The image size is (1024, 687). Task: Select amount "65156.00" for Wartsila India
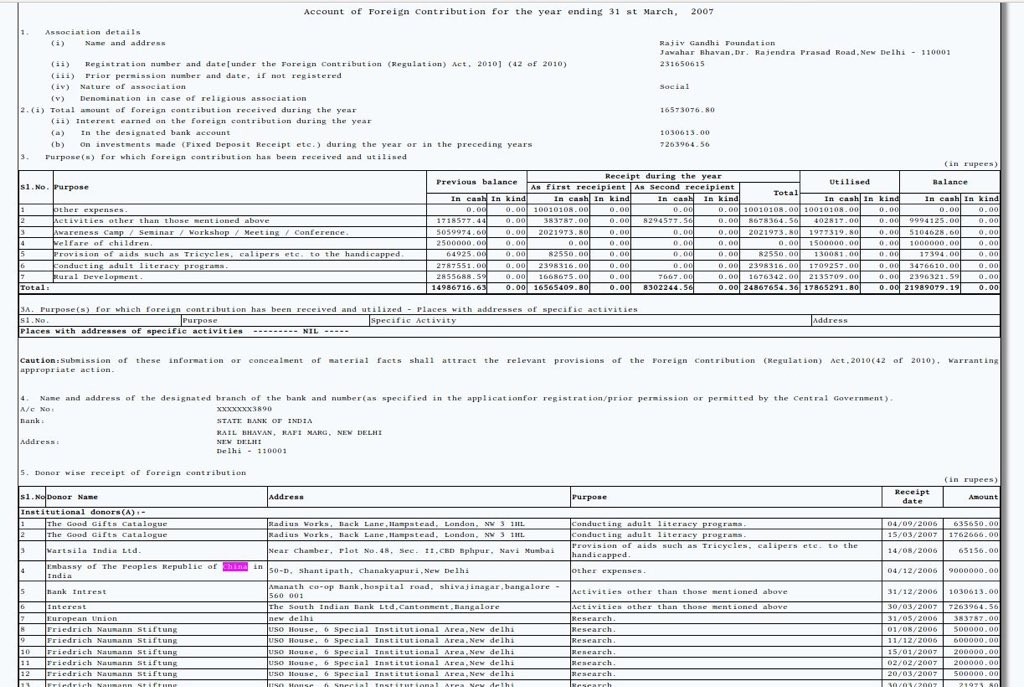point(977,551)
